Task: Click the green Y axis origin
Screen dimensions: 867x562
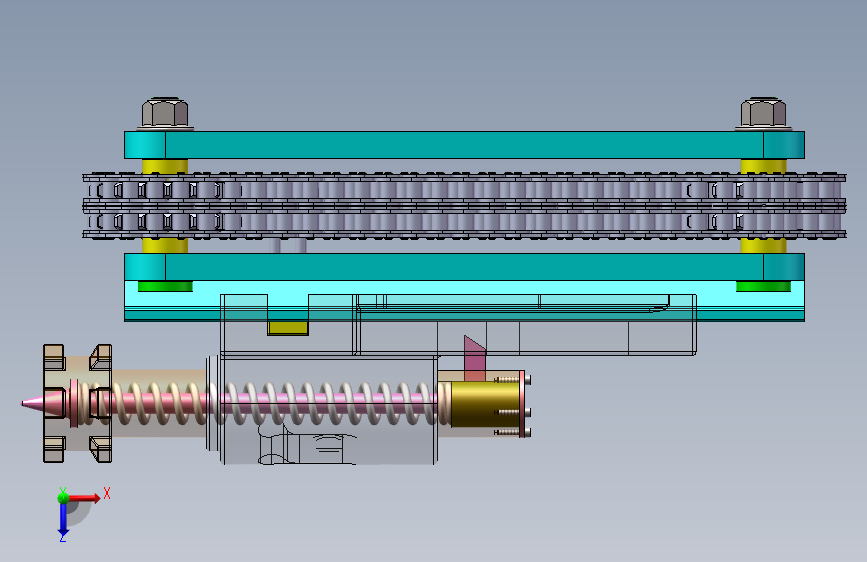Action: coord(63,497)
